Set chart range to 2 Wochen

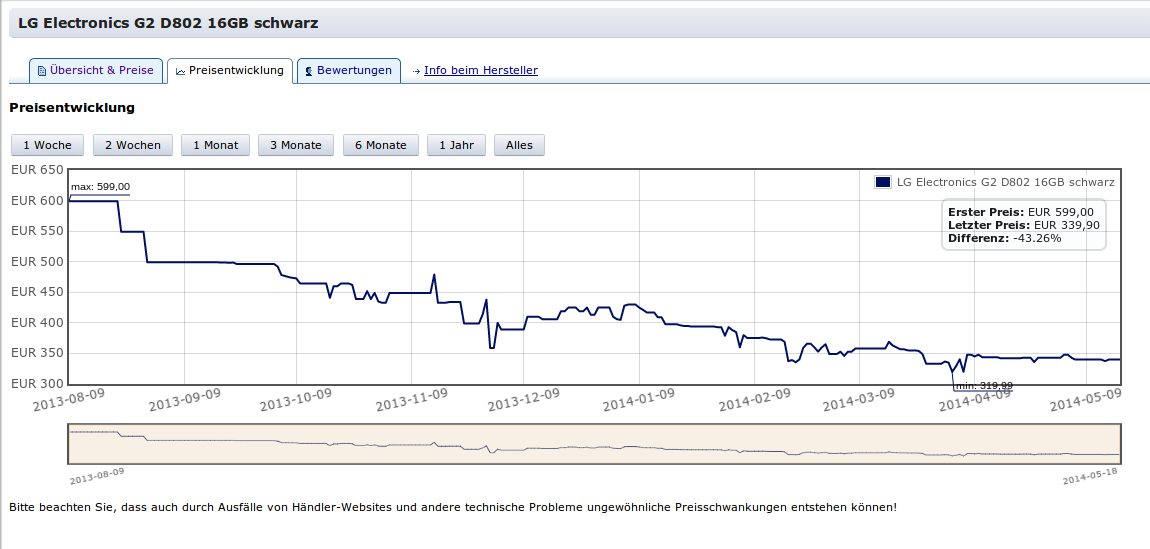tap(133, 145)
